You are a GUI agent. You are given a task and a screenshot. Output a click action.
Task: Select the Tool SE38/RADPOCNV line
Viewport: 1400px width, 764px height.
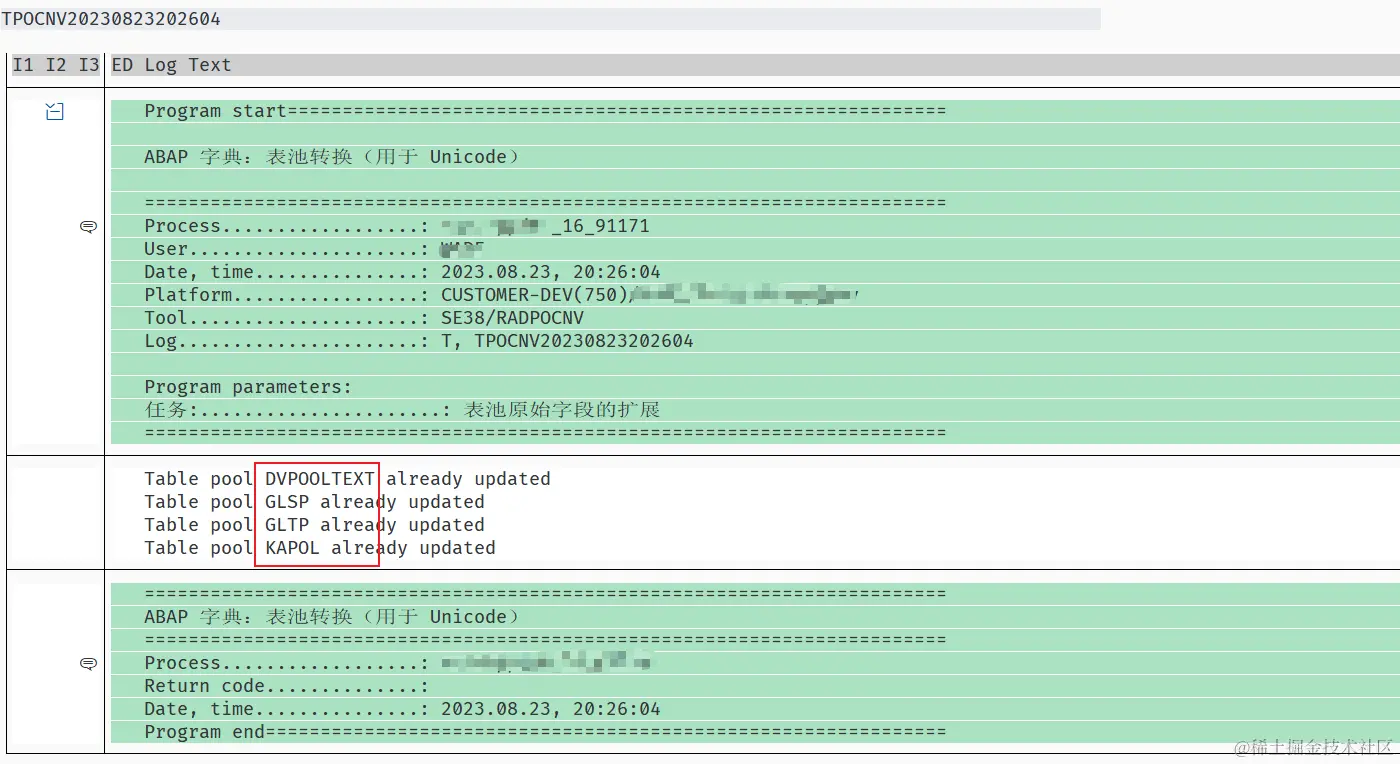pyautogui.click(x=364, y=318)
